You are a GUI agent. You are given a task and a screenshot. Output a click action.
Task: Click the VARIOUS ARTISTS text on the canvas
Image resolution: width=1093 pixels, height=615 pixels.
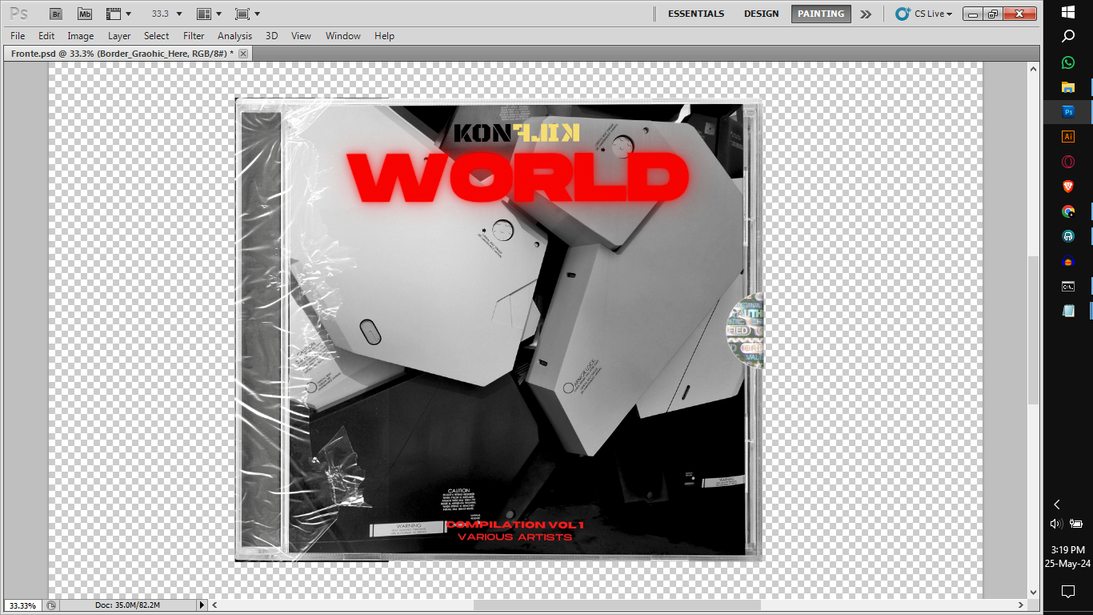click(x=515, y=537)
